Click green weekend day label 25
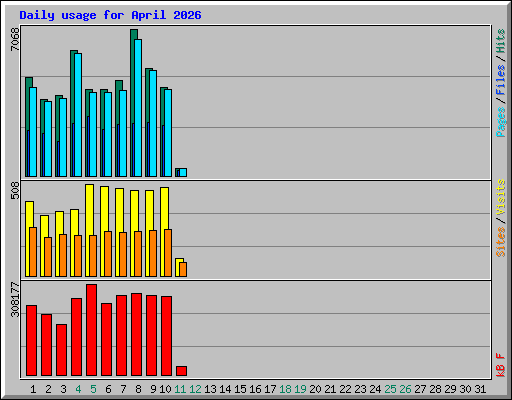This screenshot has width=512, height=400. 390,389
